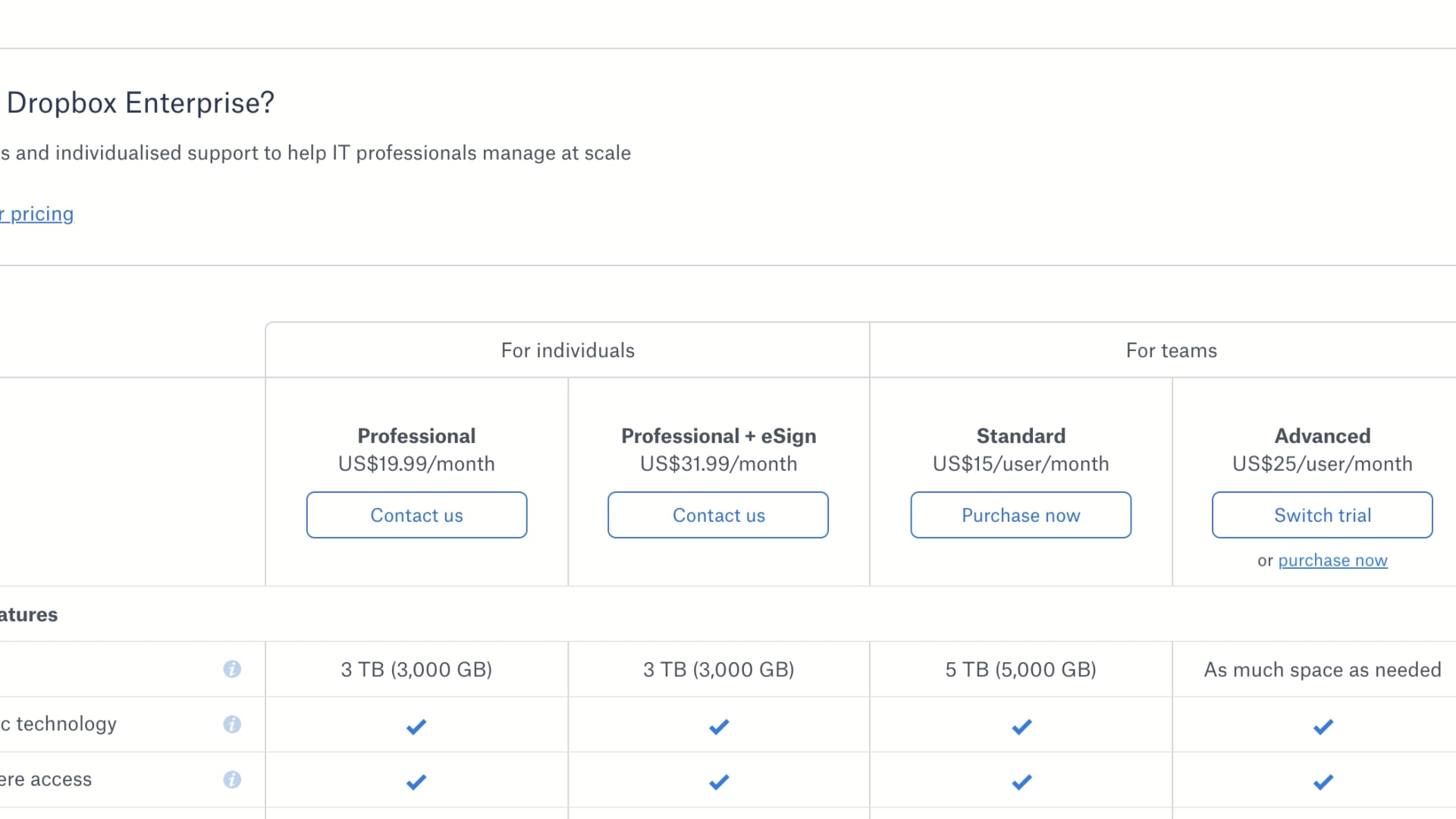Switch trial button for Advanced plan
The image size is (1456, 819).
click(1322, 515)
